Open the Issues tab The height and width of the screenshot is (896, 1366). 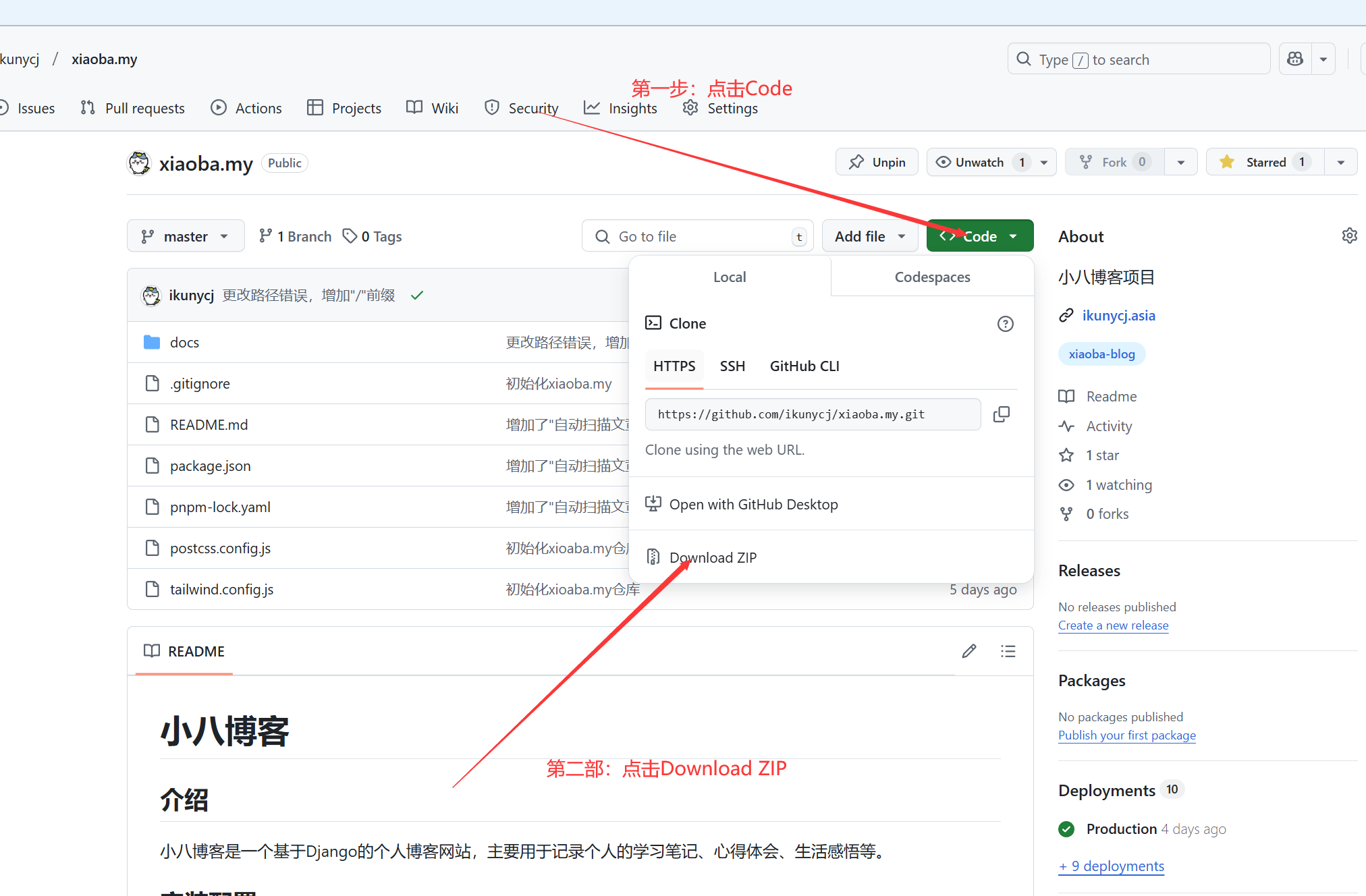[x=28, y=108]
